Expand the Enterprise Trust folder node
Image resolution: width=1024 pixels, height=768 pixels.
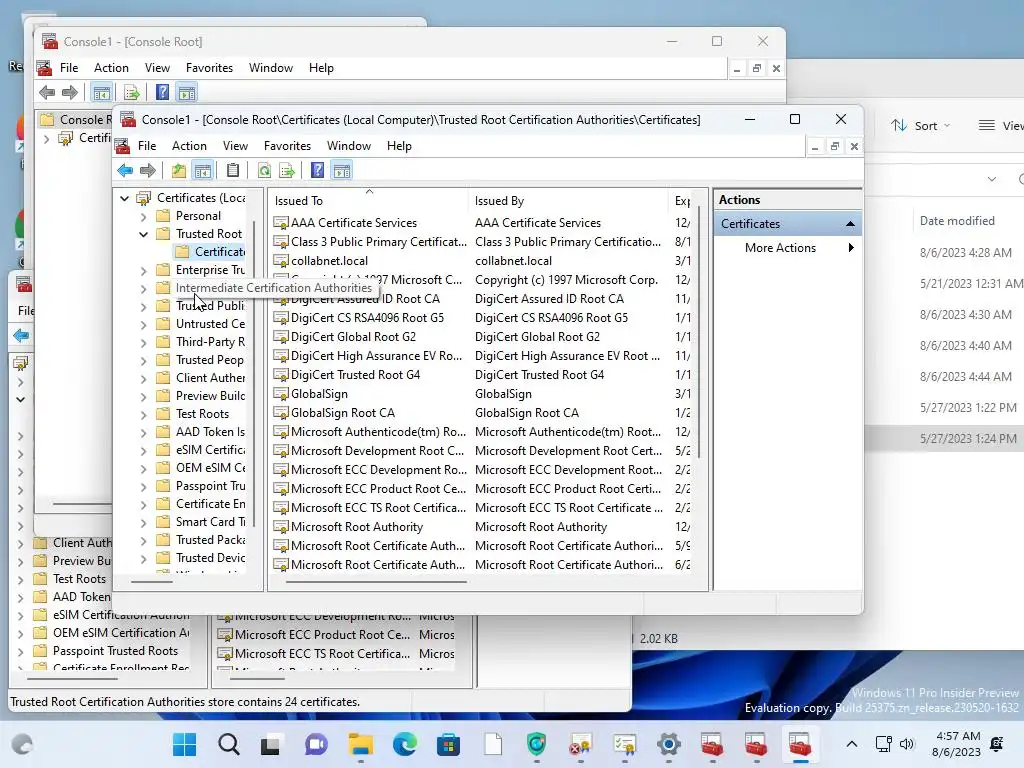coord(144,270)
